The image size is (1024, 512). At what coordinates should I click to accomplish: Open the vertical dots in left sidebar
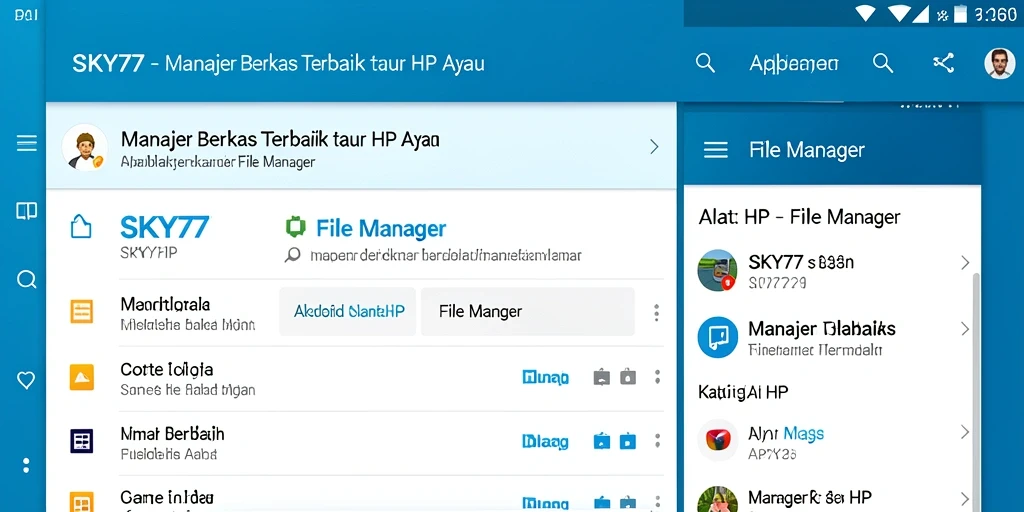tap(26, 466)
